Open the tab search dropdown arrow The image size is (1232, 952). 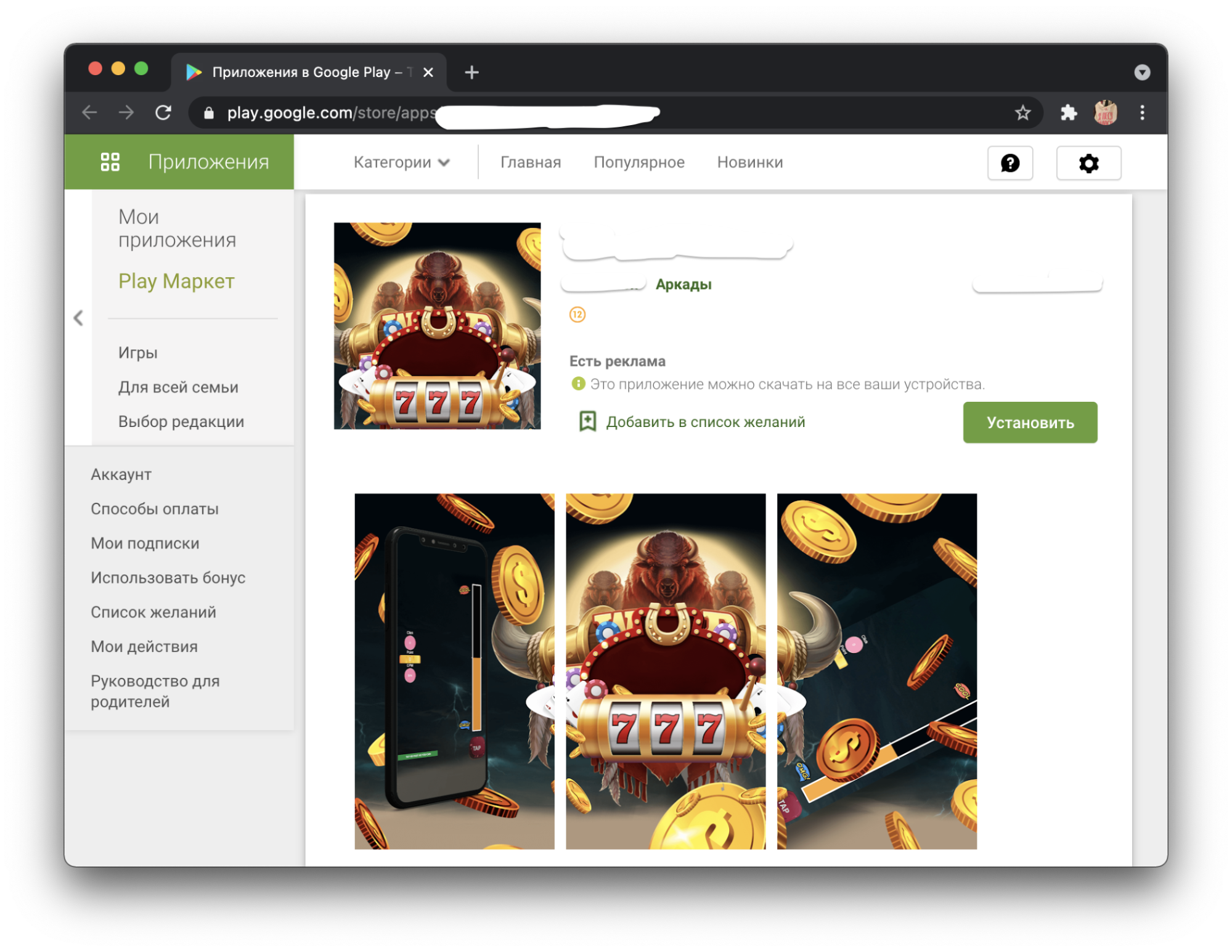pyautogui.click(x=1141, y=73)
